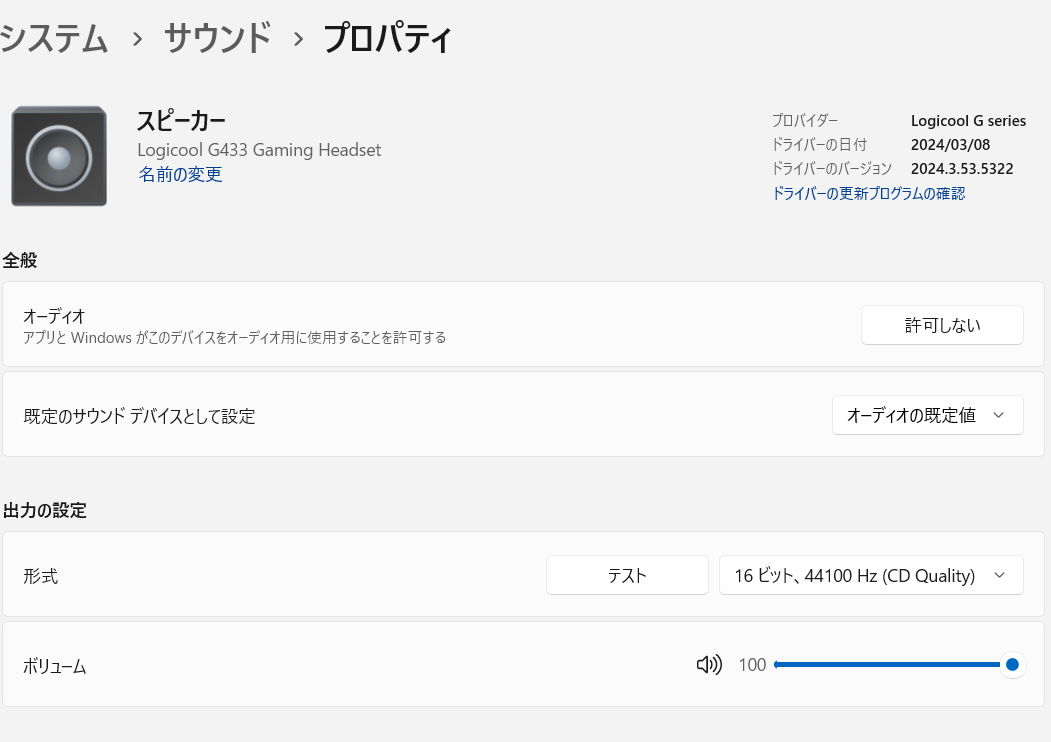
Task: Go back to システム in the breadcrumb
Action: 54,39
